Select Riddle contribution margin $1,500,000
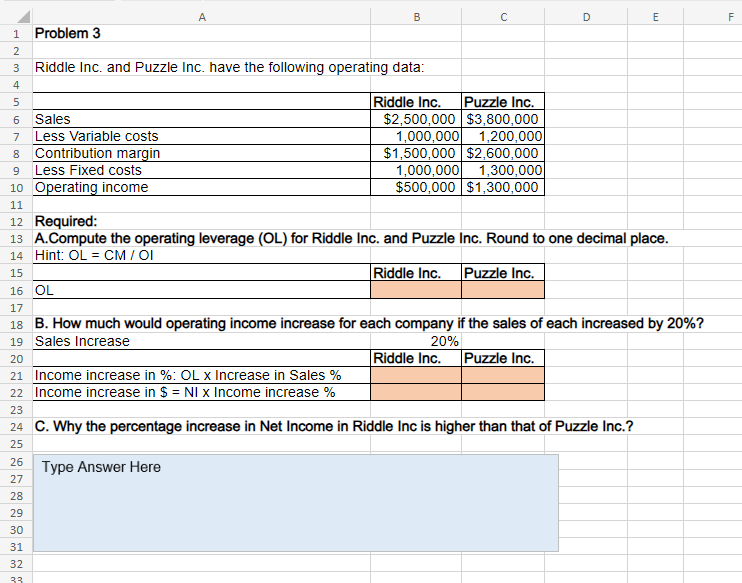Viewport: 742px width, 583px height. tap(416, 153)
